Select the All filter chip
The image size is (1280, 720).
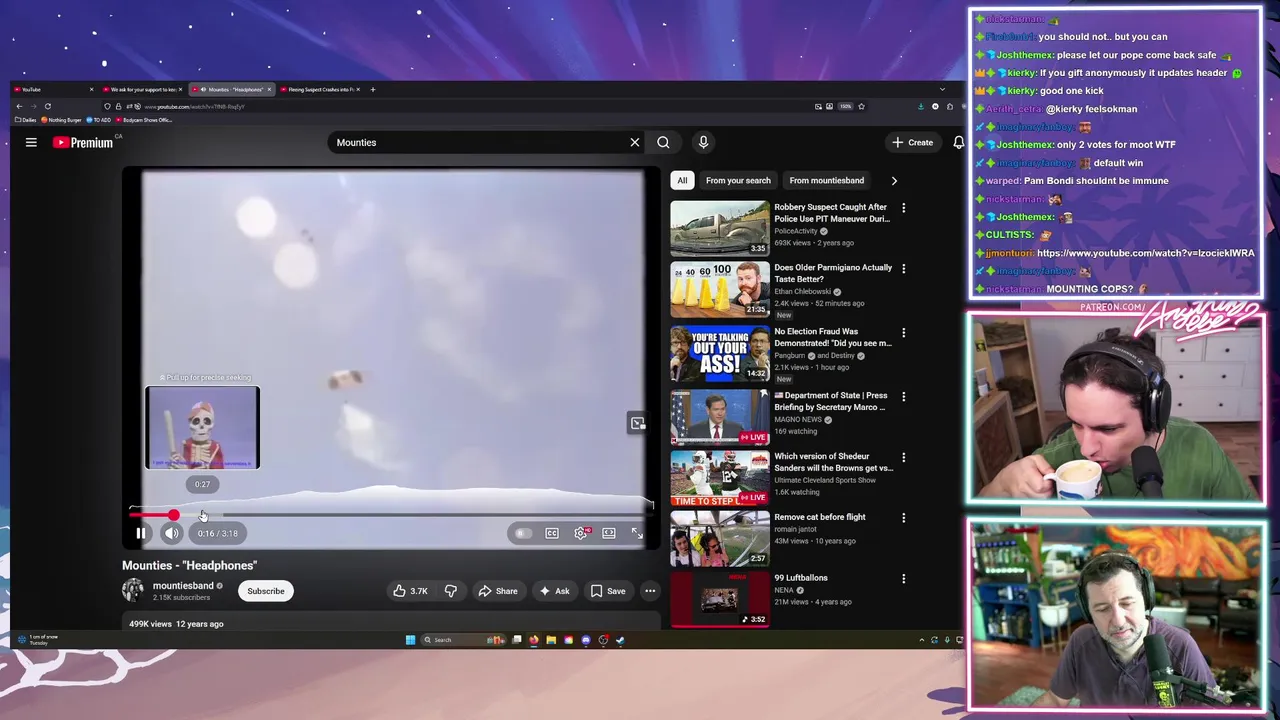682,180
